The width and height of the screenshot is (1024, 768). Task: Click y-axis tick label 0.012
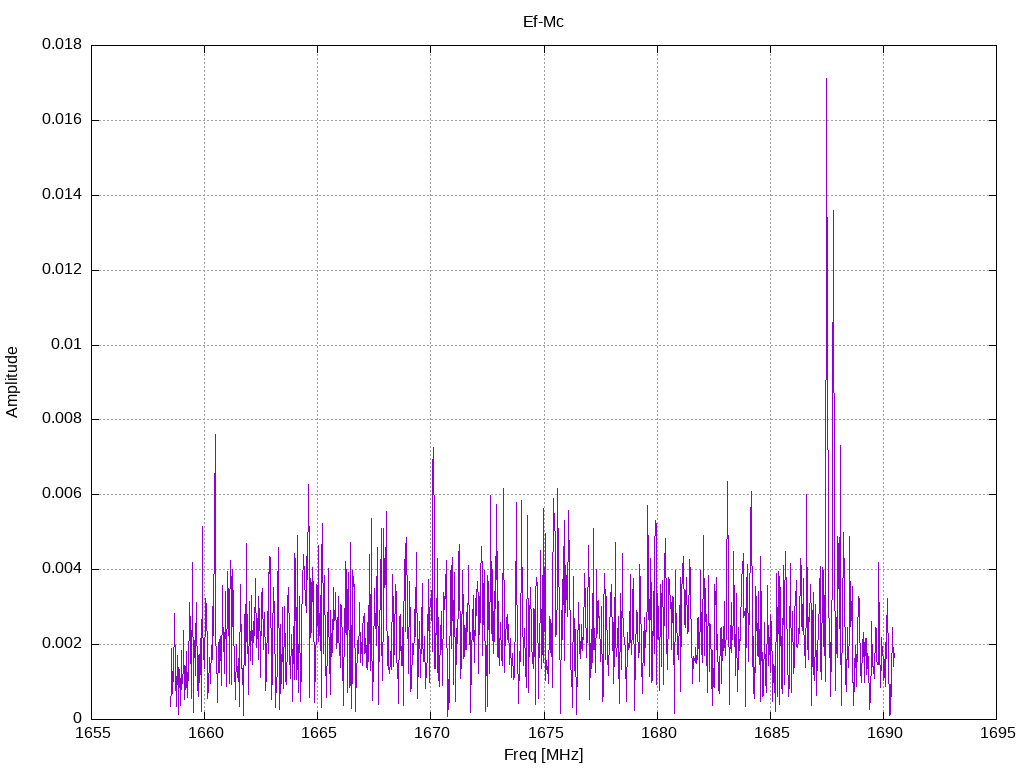62,269
